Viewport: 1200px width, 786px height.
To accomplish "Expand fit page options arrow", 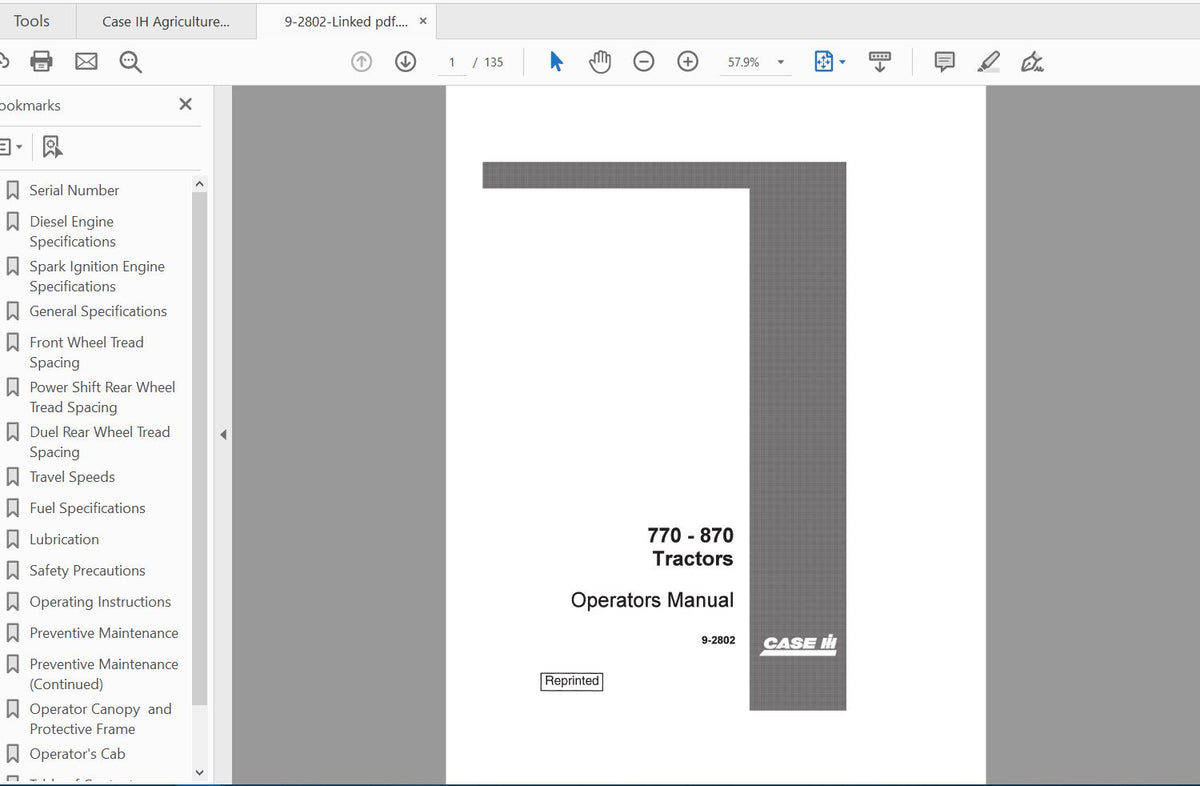I will tap(842, 62).
